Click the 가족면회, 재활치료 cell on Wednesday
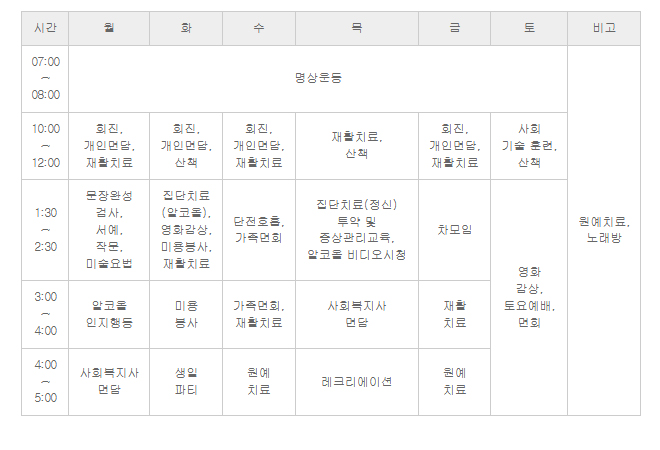Viewport: 660px width, 450px height. pos(259,314)
